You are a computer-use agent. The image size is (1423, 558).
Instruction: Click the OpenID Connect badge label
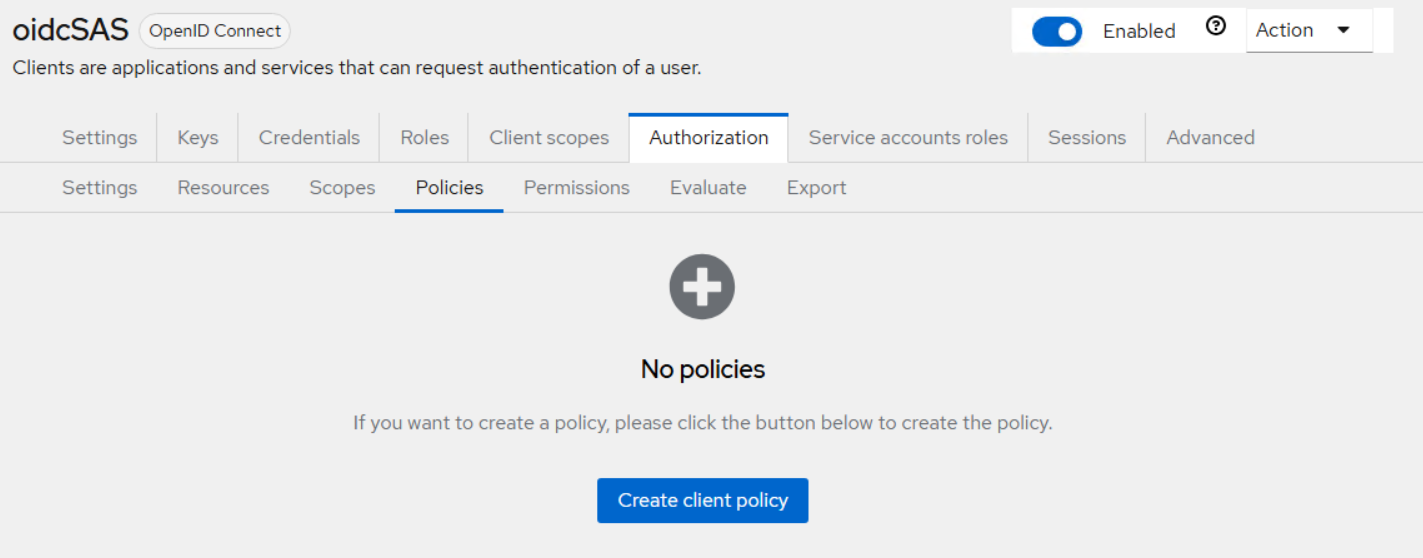[215, 31]
